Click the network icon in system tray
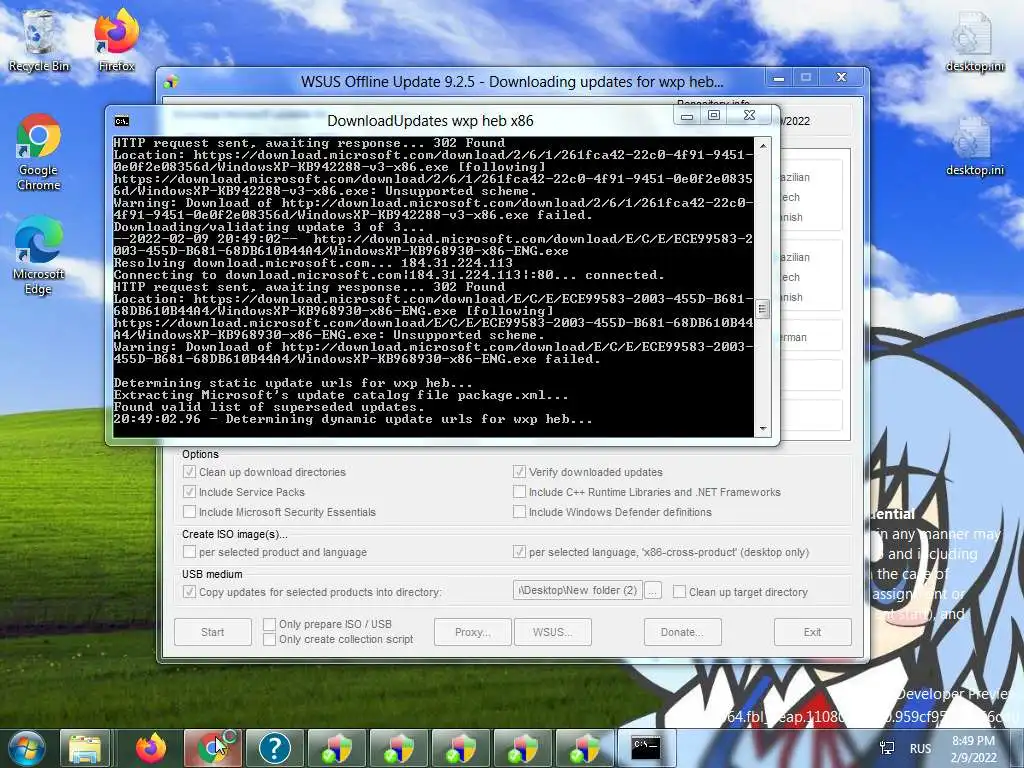Image resolution: width=1024 pixels, height=768 pixels. 888,748
